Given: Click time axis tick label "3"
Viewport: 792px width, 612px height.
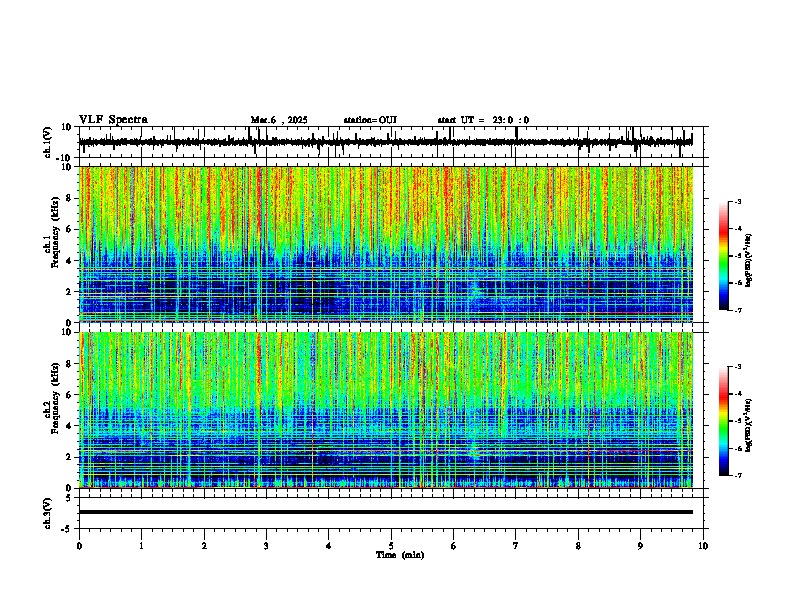Looking at the screenshot, I should click(266, 546).
